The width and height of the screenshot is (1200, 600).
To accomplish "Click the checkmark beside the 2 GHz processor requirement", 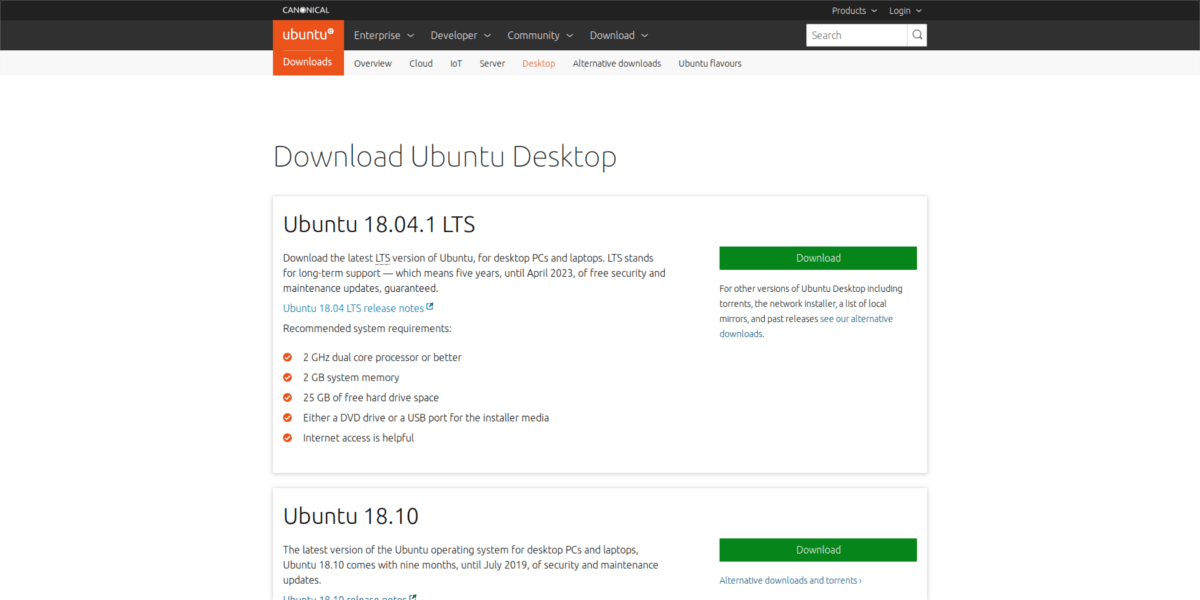I will point(287,357).
